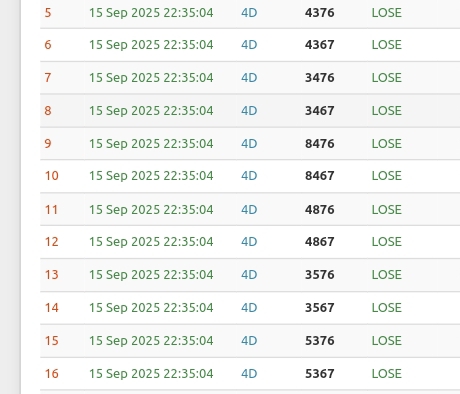
Task: Open the 4D link in row 11
Action: [x=249, y=210]
